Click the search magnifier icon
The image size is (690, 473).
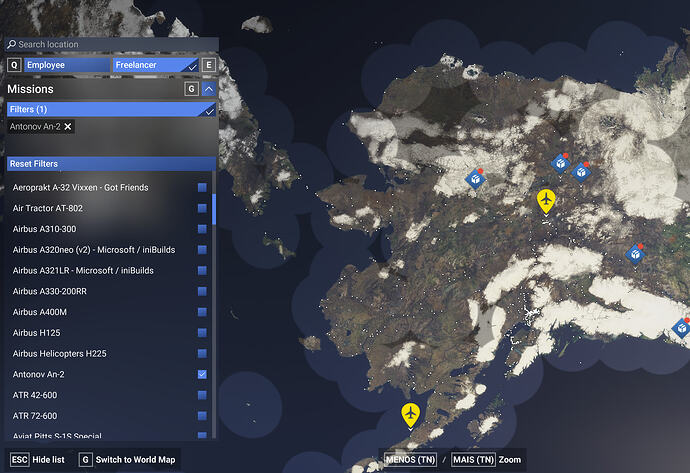(x=11, y=44)
